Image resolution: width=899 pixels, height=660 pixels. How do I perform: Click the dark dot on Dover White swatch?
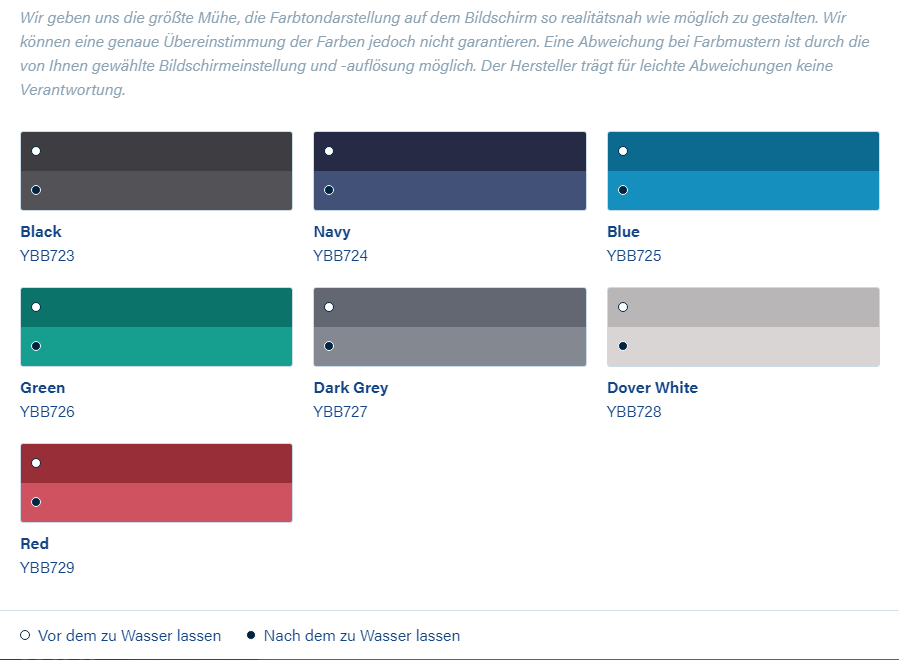pyautogui.click(x=623, y=346)
